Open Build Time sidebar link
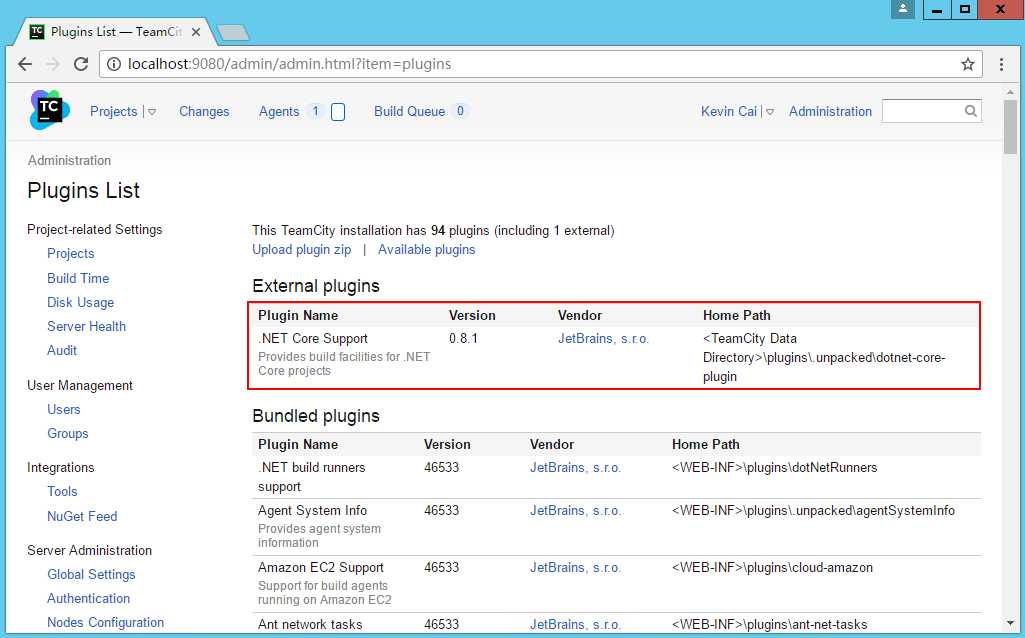This screenshot has width=1025, height=638. tap(78, 278)
